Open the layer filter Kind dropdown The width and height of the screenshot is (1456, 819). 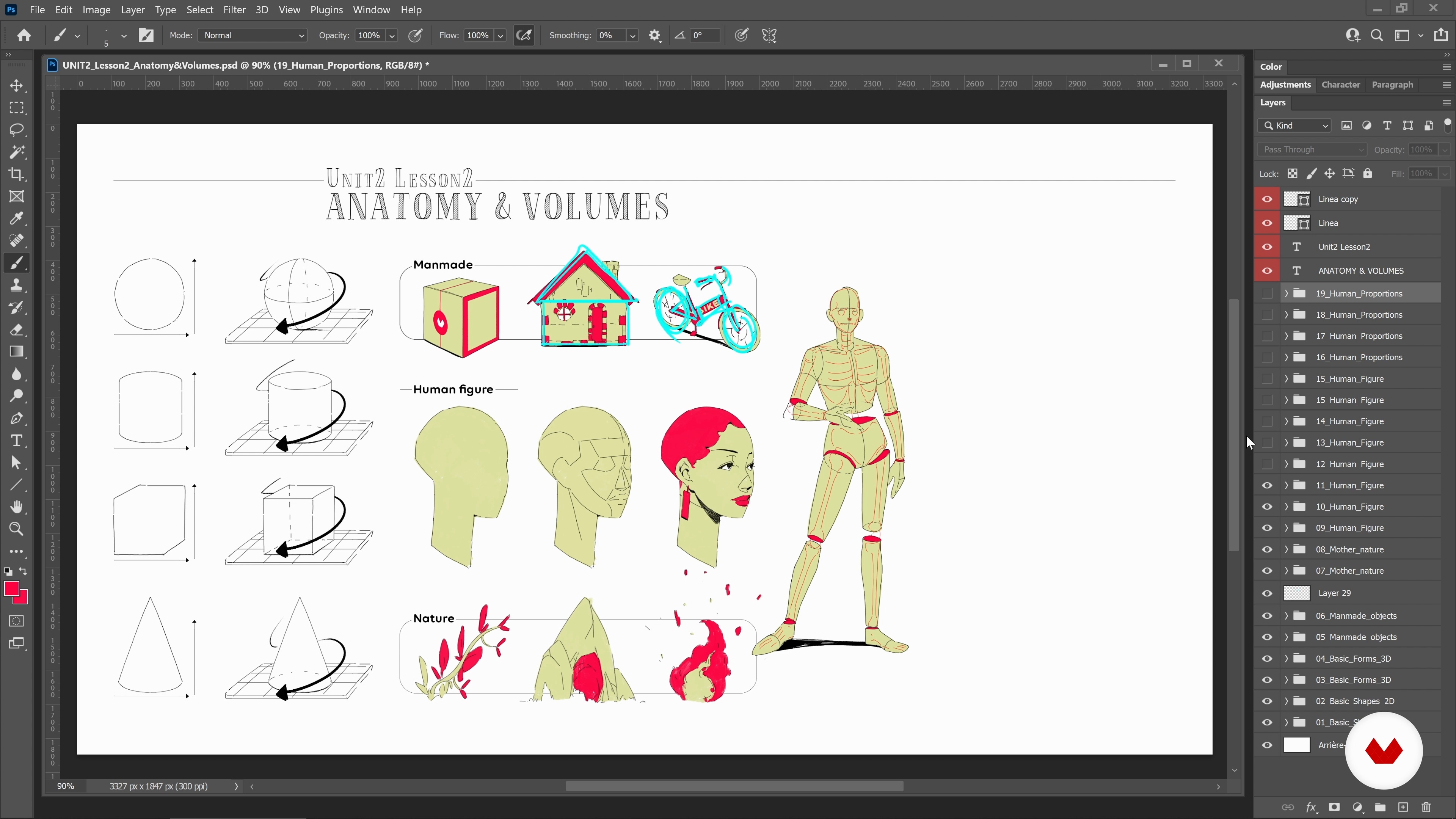(1295, 126)
